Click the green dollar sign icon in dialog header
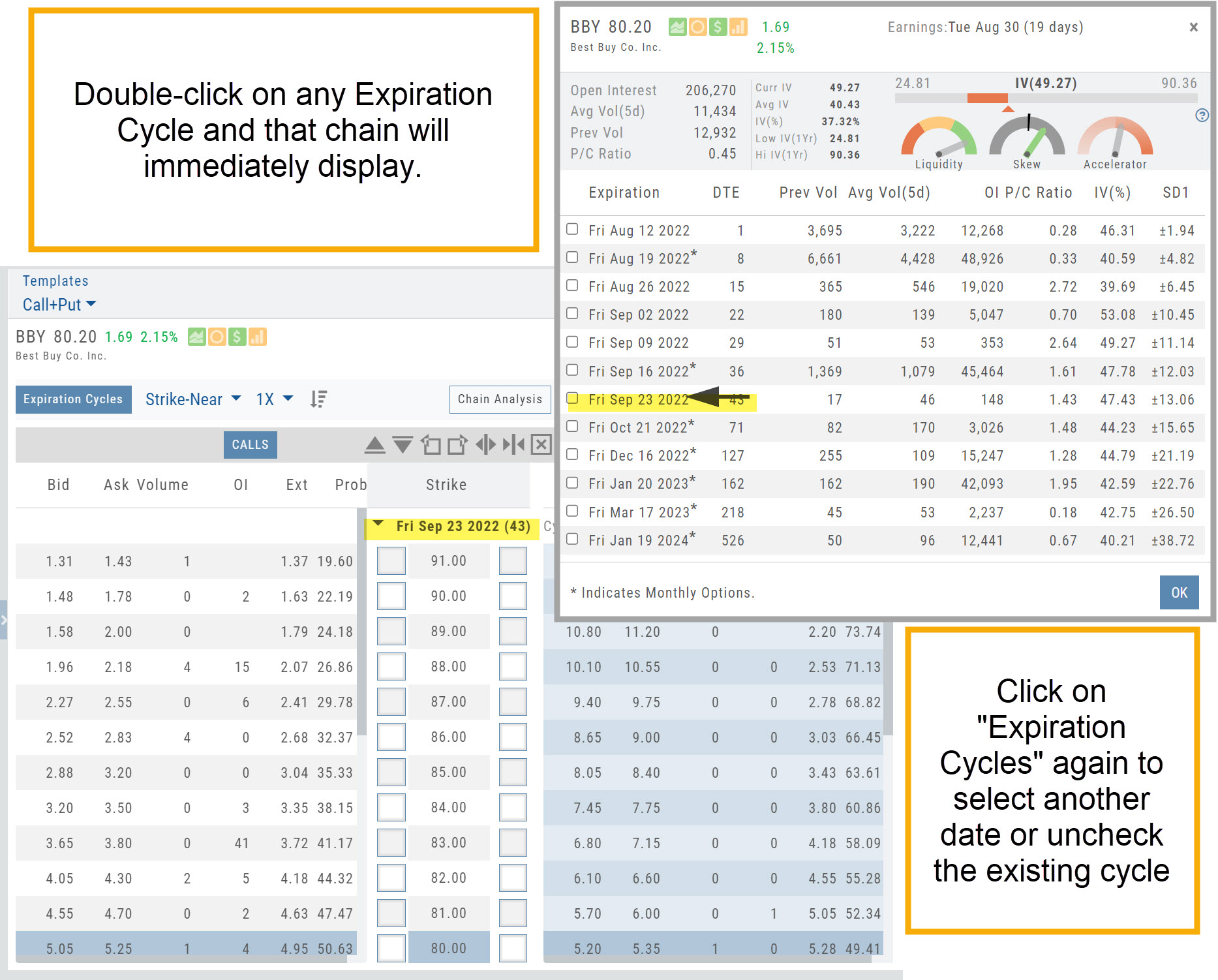Screen dimensions: 1218x980 point(718,27)
